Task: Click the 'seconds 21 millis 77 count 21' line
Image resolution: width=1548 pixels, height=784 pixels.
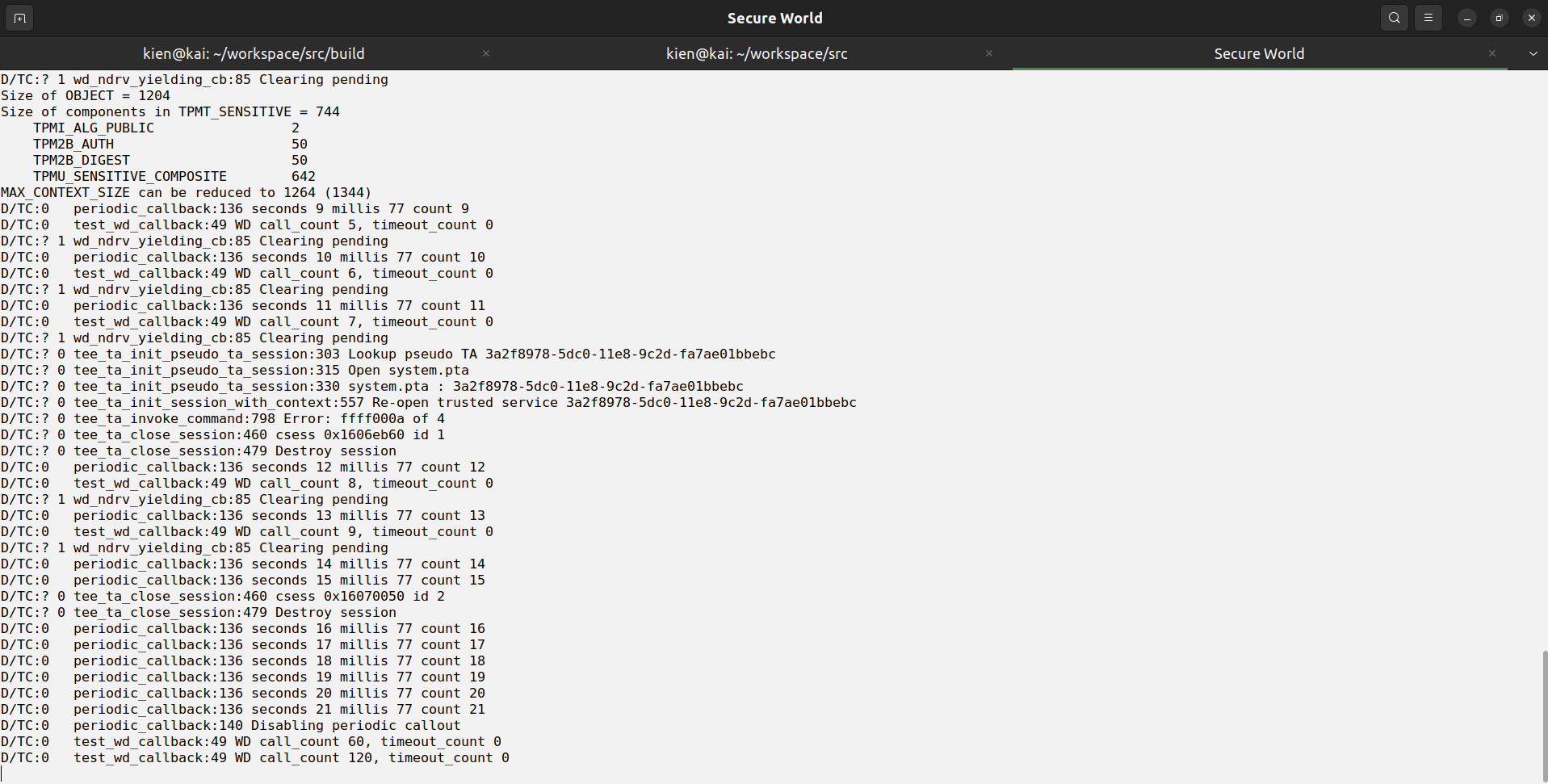Action: 243,710
